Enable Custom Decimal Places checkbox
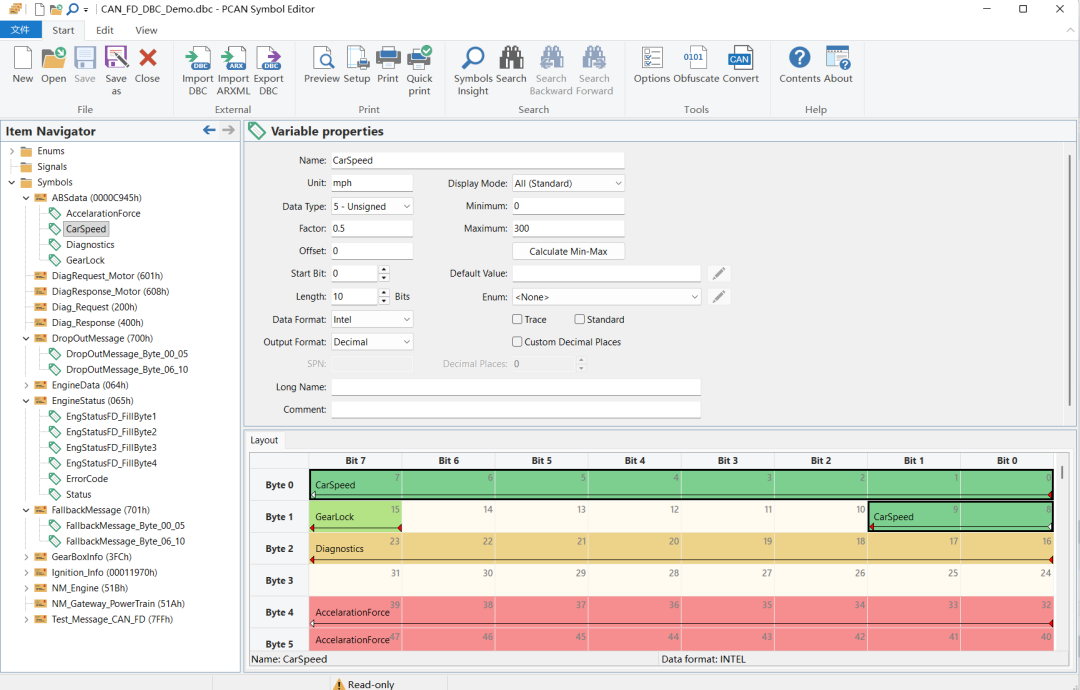 pyautogui.click(x=518, y=342)
